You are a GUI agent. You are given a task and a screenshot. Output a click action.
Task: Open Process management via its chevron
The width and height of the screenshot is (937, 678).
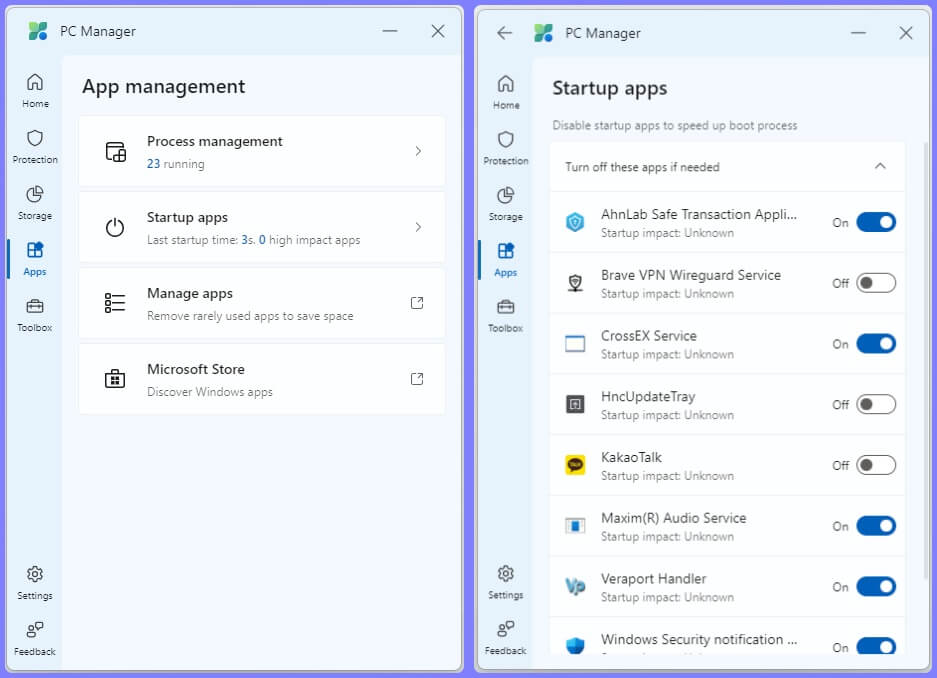(418, 152)
